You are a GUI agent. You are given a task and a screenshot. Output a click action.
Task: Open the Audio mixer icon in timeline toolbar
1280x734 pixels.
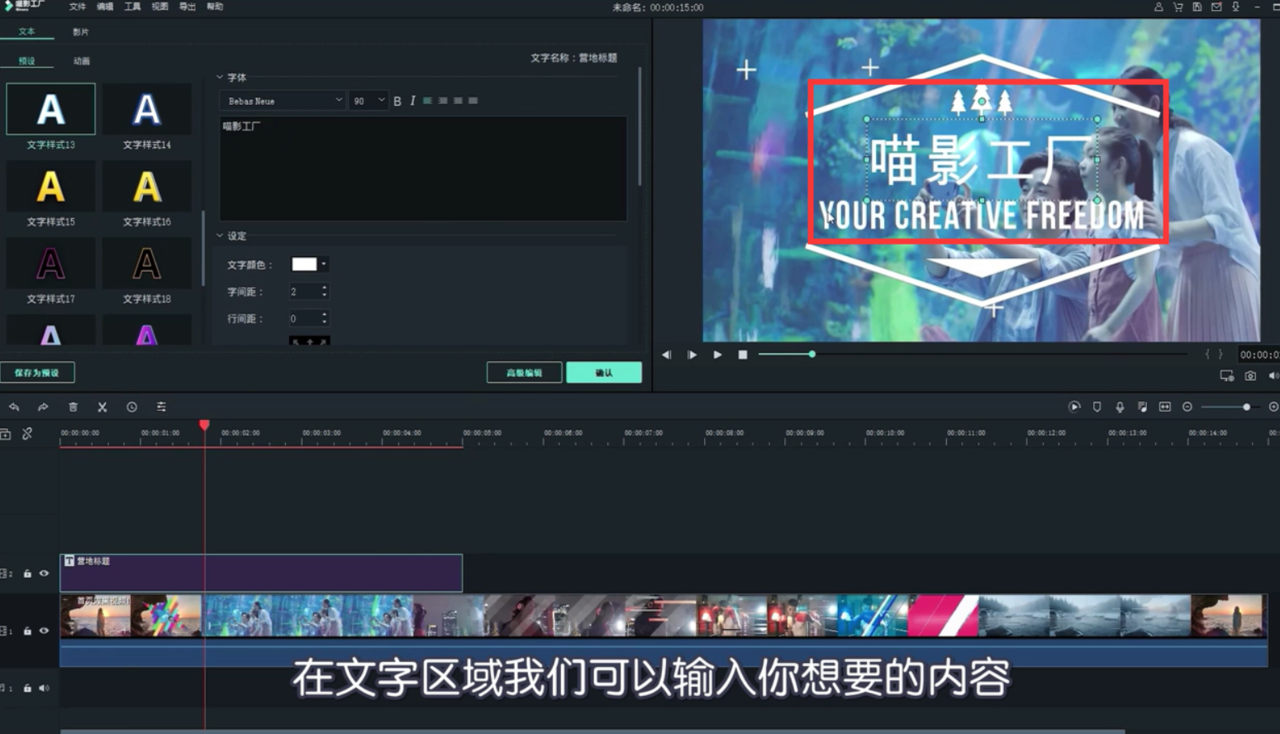[x=162, y=407]
